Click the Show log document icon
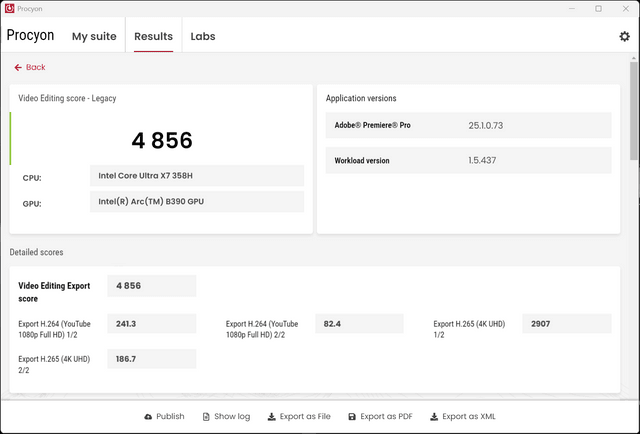The height and width of the screenshot is (434, 640). coord(206,416)
